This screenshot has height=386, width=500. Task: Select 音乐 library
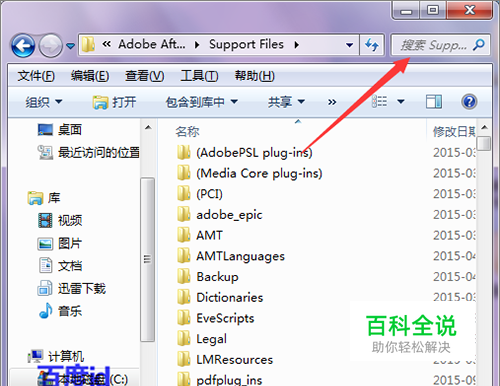(x=70, y=311)
